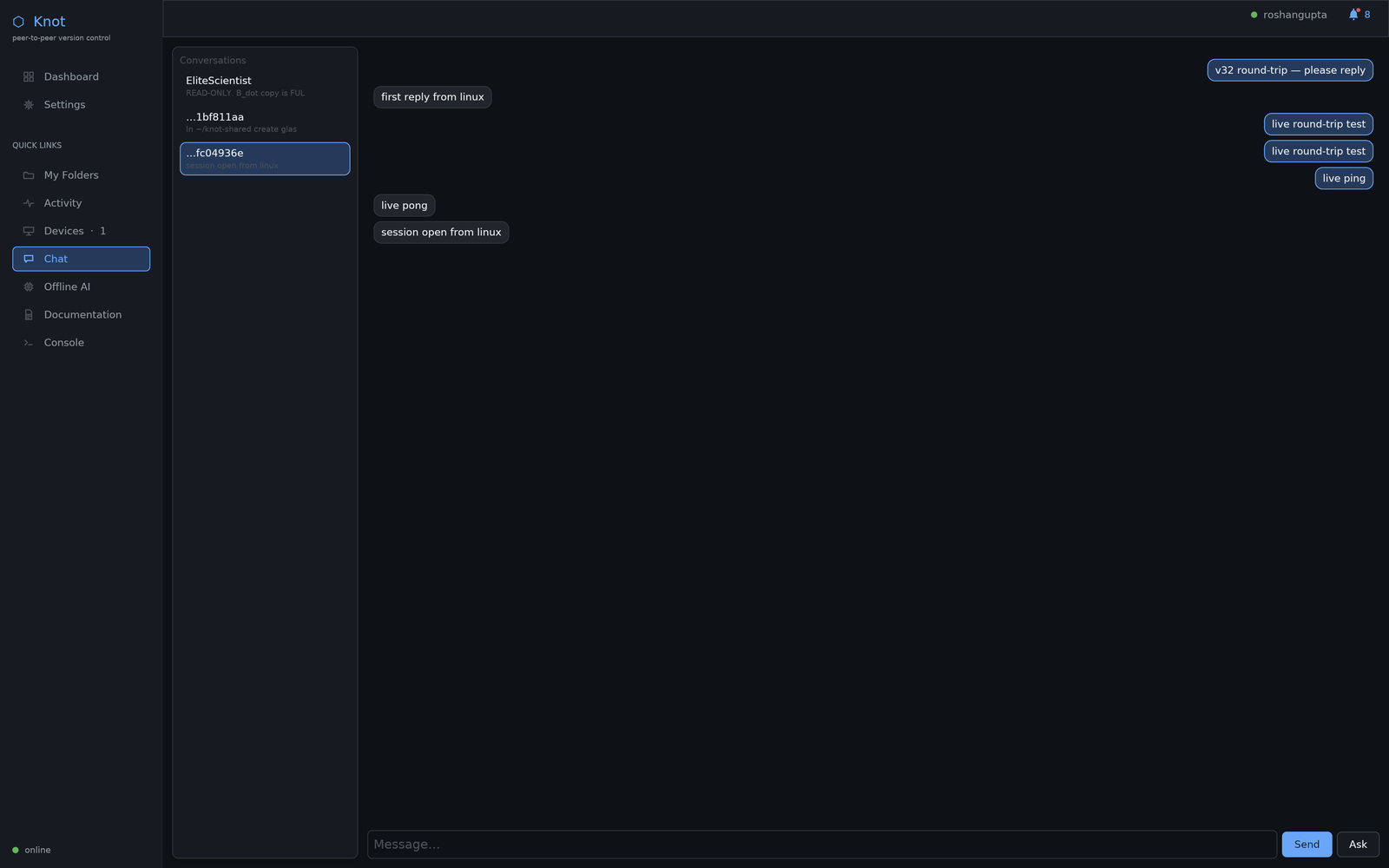
Task: Open My Folders link
Action: [81, 175]
